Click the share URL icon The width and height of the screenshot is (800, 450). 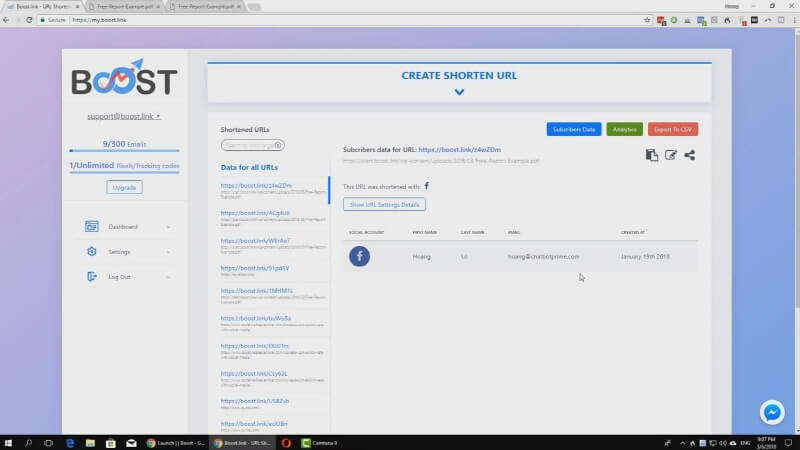coord(690,155)
